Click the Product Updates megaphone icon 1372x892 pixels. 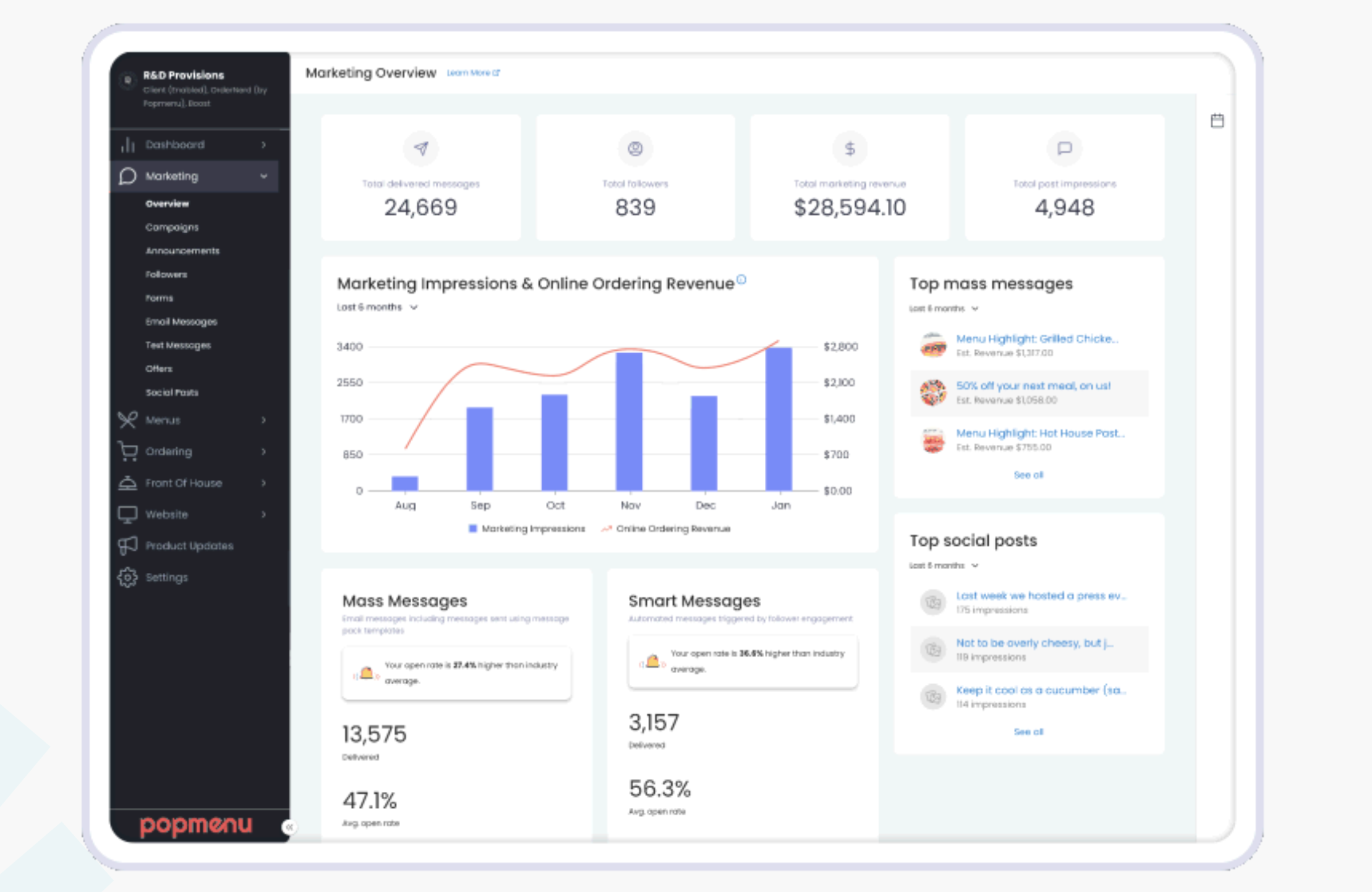pyautogui.click(x=127, y=546)
